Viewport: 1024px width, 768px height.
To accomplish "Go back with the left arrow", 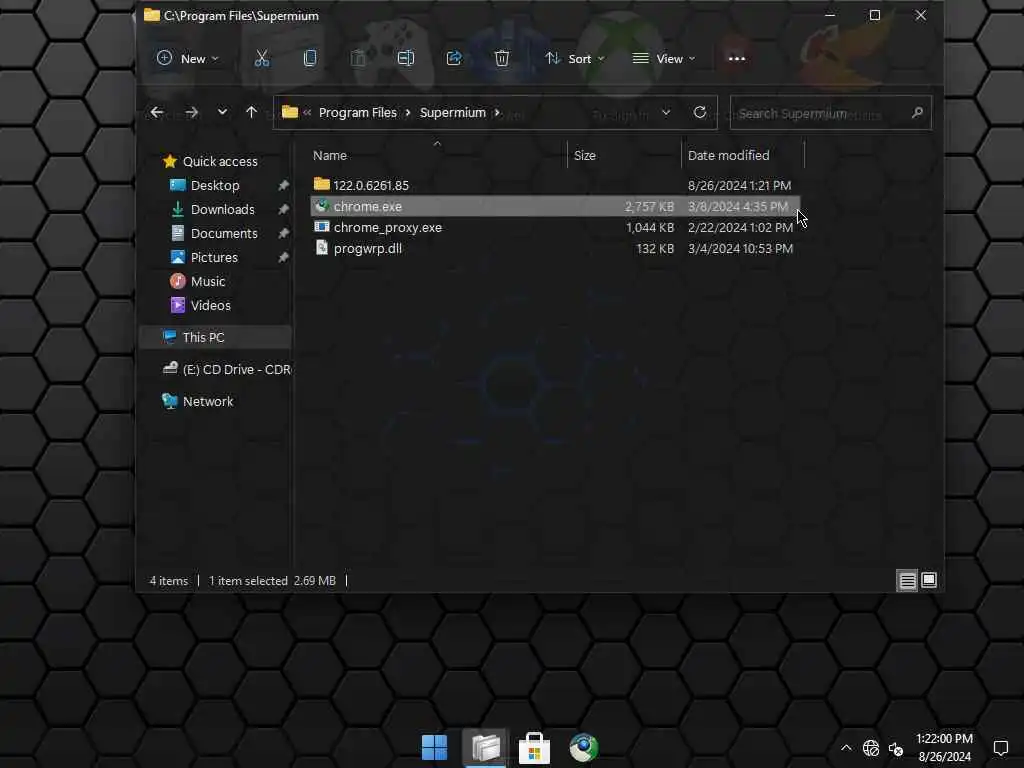I will coord(157,112).
